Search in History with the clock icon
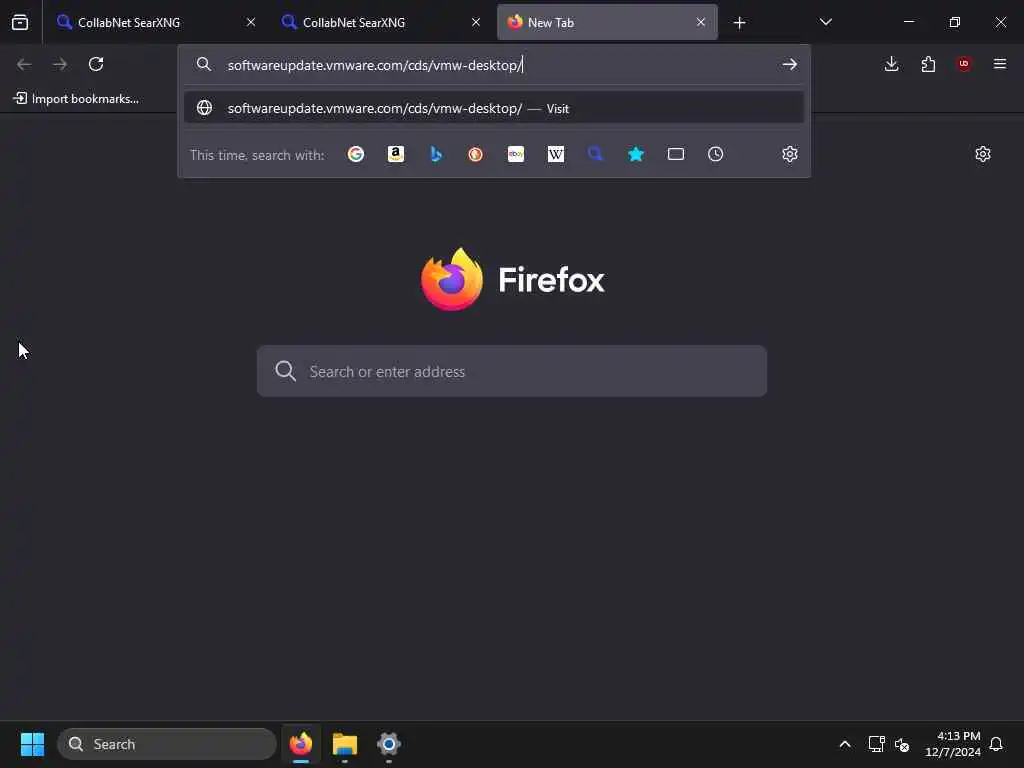This screenshot has height=768, width=1024. (x=716, y=154)
